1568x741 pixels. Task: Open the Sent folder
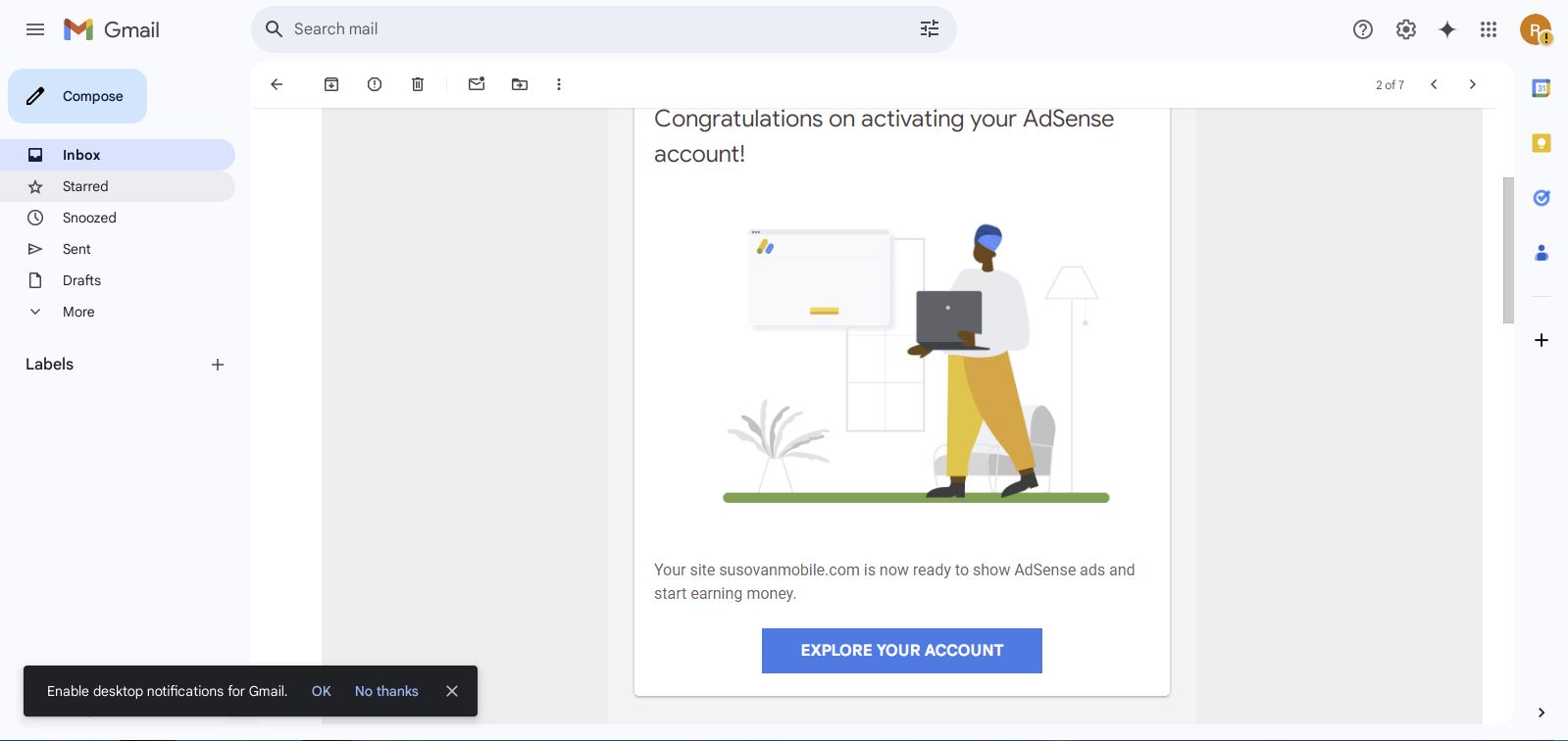click(x=118, y=249)
